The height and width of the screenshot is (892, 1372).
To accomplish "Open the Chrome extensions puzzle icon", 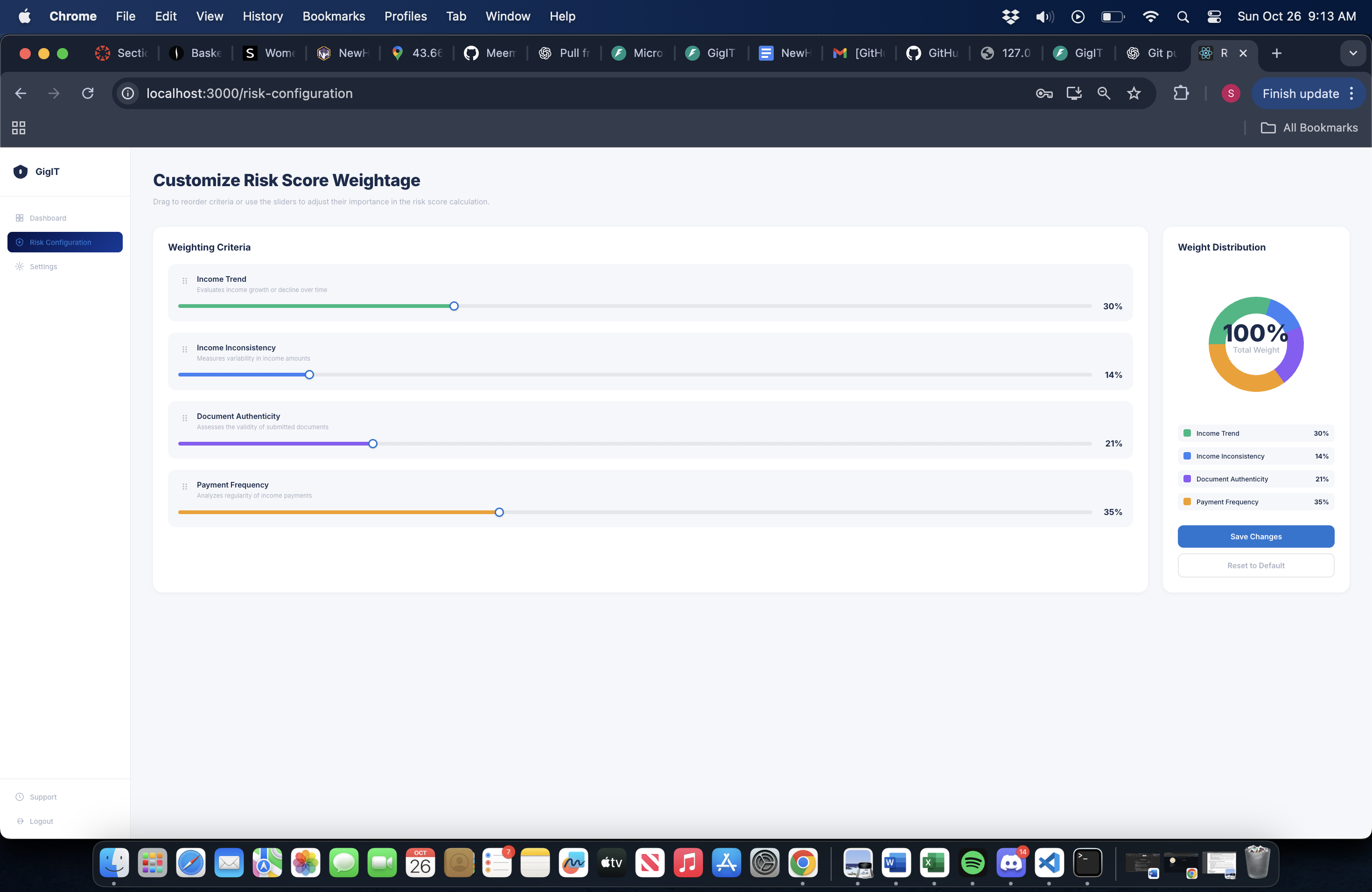I will tap(1181, 93).
